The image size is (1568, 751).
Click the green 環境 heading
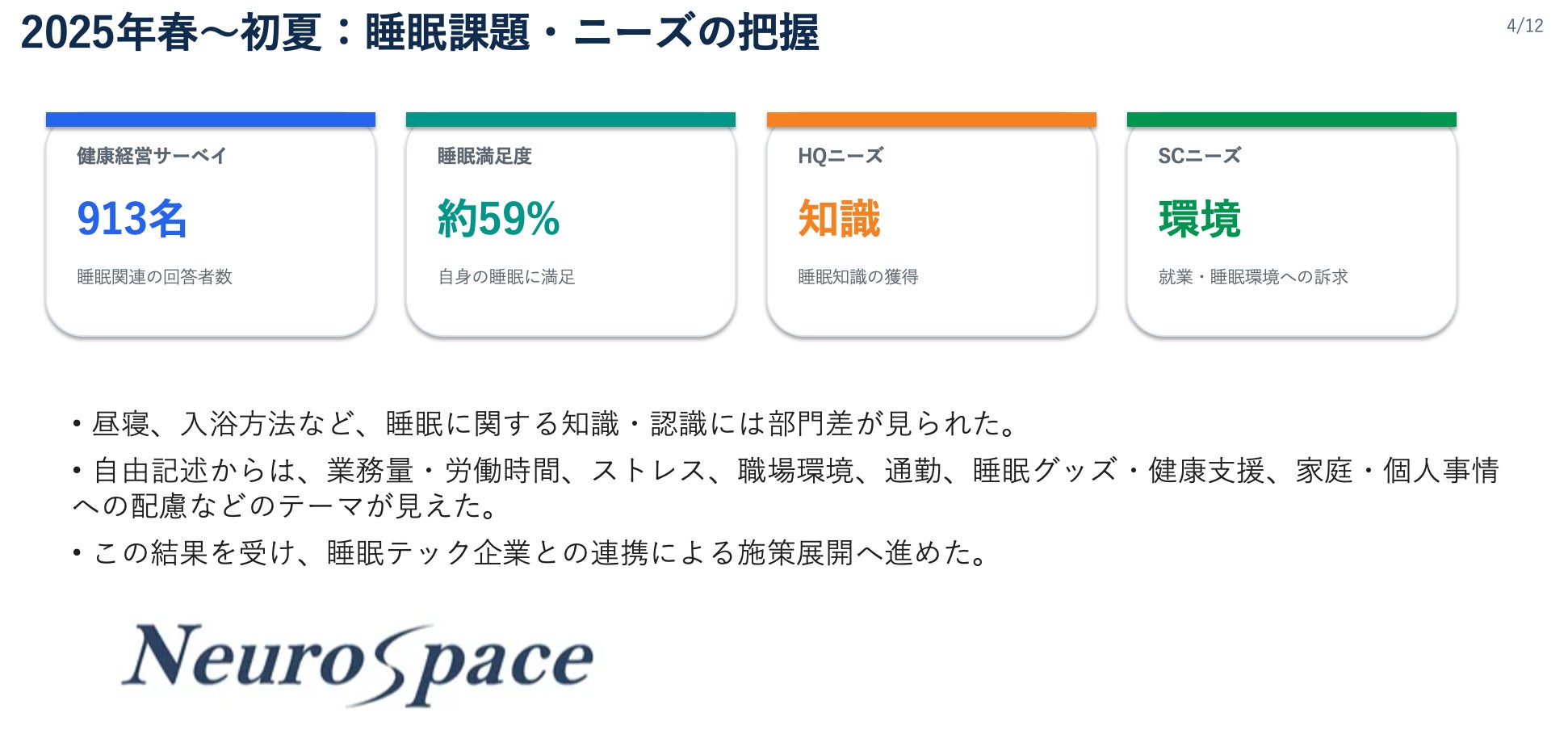(1199, 218)
